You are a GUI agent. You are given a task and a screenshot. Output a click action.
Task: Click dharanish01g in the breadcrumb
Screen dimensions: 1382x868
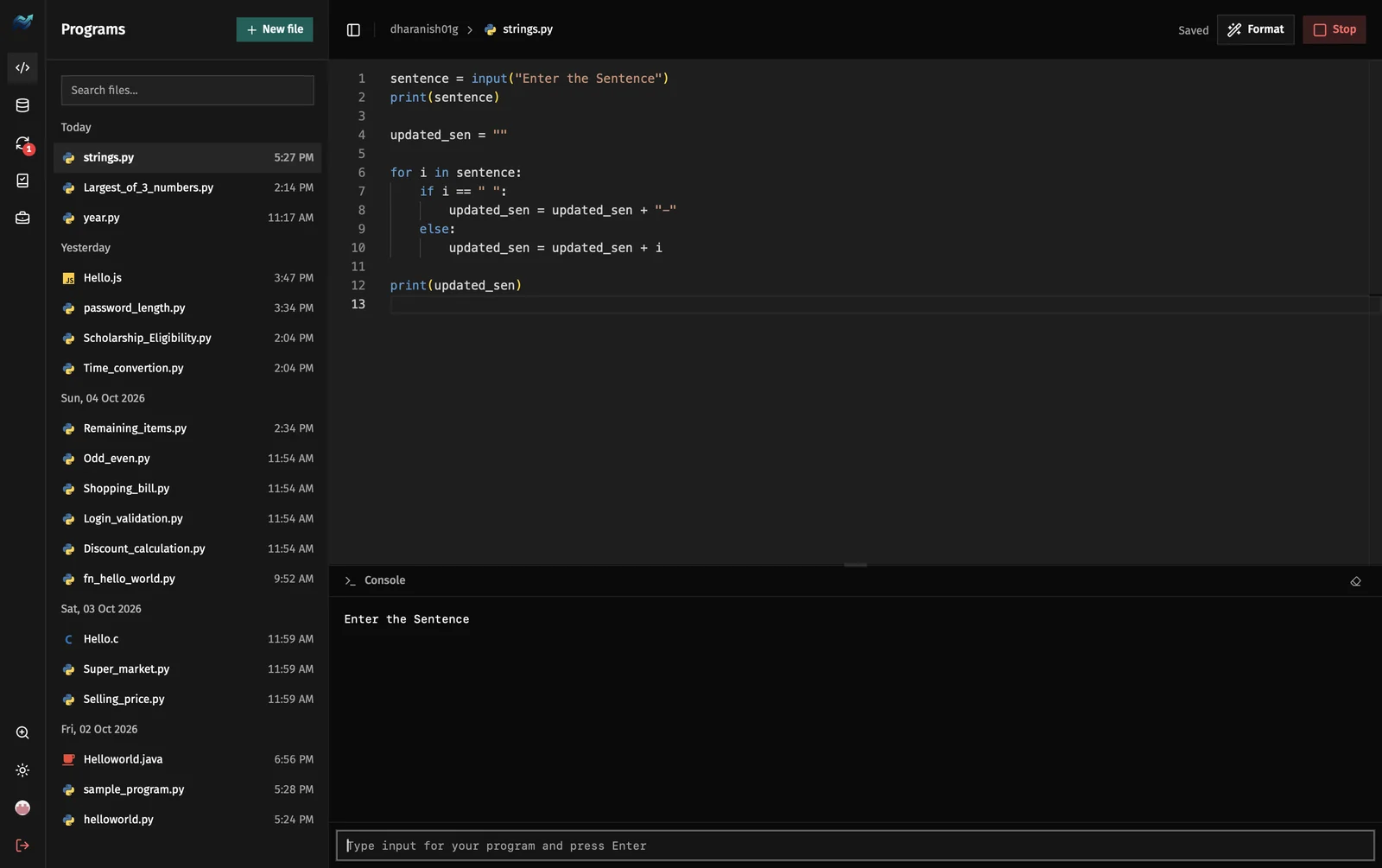tap(424, 29)
